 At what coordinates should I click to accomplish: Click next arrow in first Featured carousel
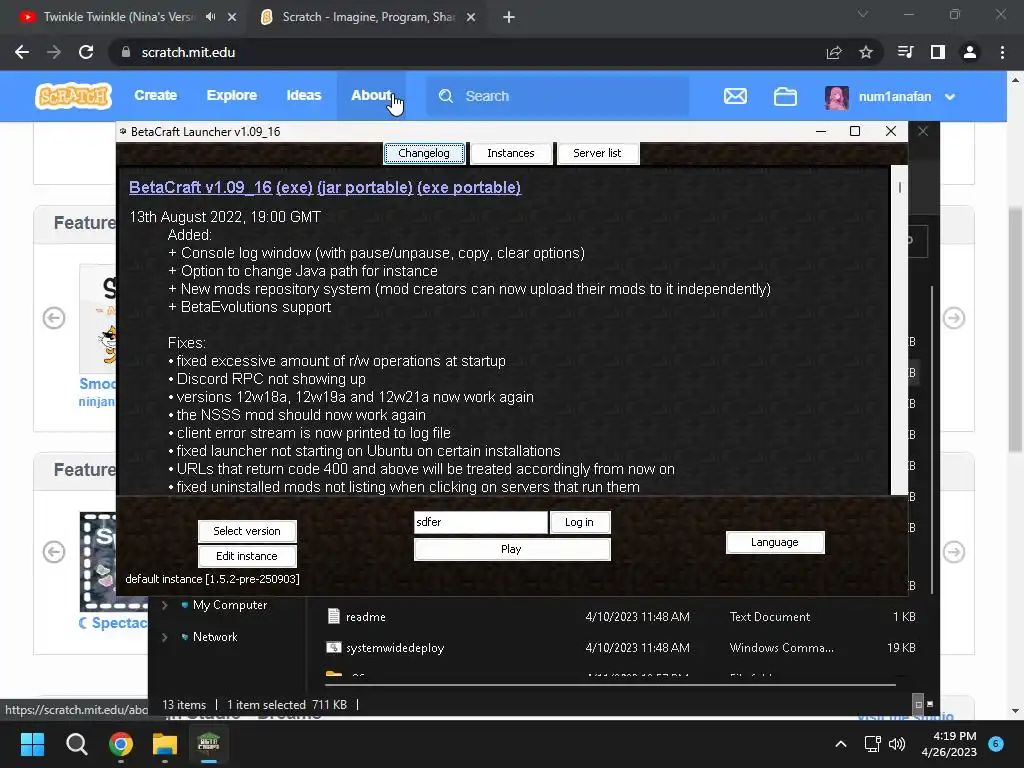pos(953,318)
